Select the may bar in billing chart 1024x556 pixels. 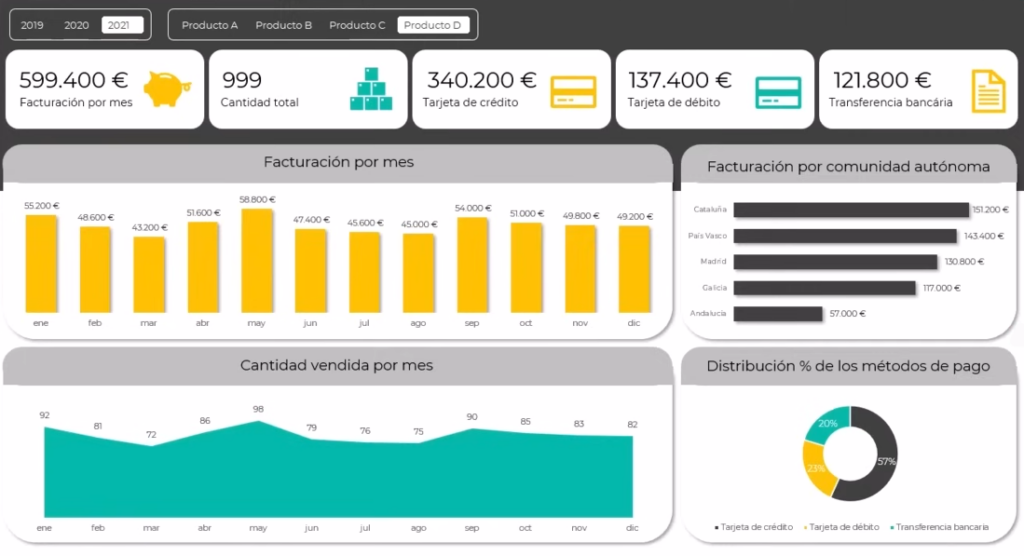[257, 261]
